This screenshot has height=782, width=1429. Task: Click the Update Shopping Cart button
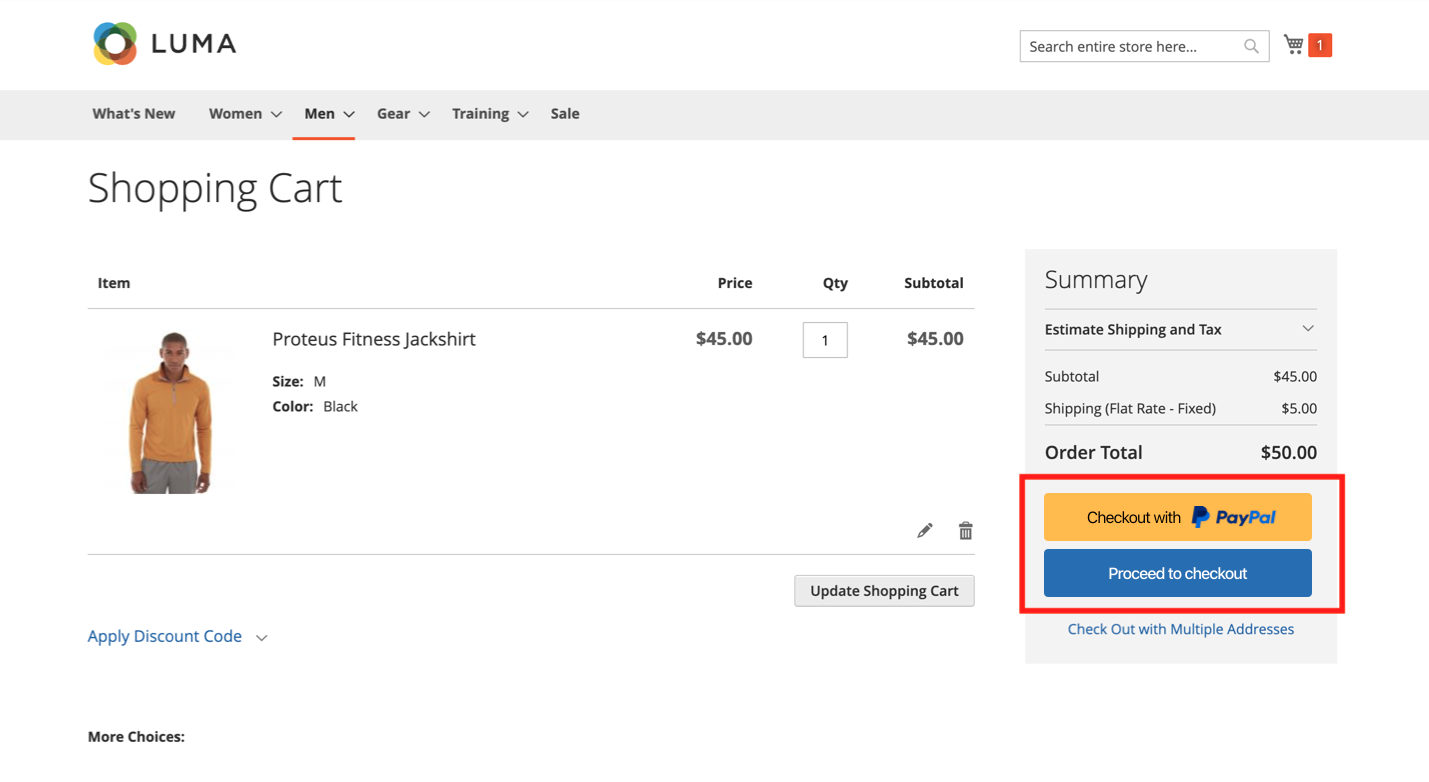coord(884,590)
